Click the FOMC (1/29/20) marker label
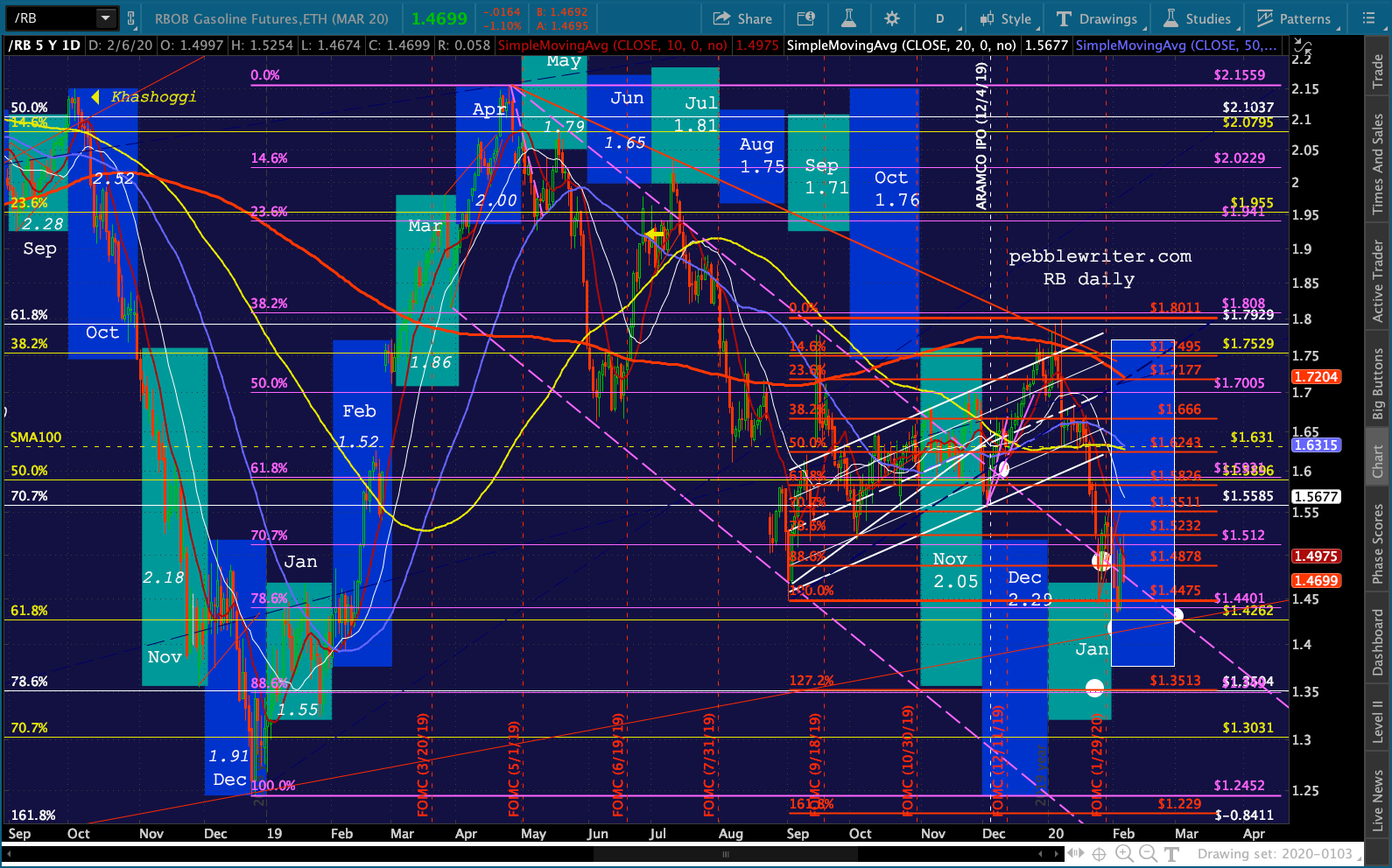1392x868 pixels. [x=1097, y=766]
